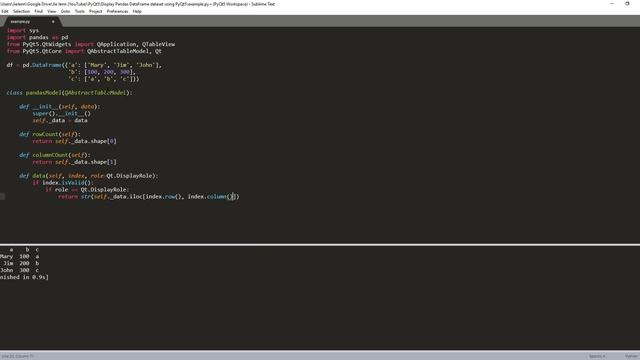Open the Tools menu
Image resolution: width=640 pixels, height=360 pixels.
pyautogui.click(x=80, y=11)
